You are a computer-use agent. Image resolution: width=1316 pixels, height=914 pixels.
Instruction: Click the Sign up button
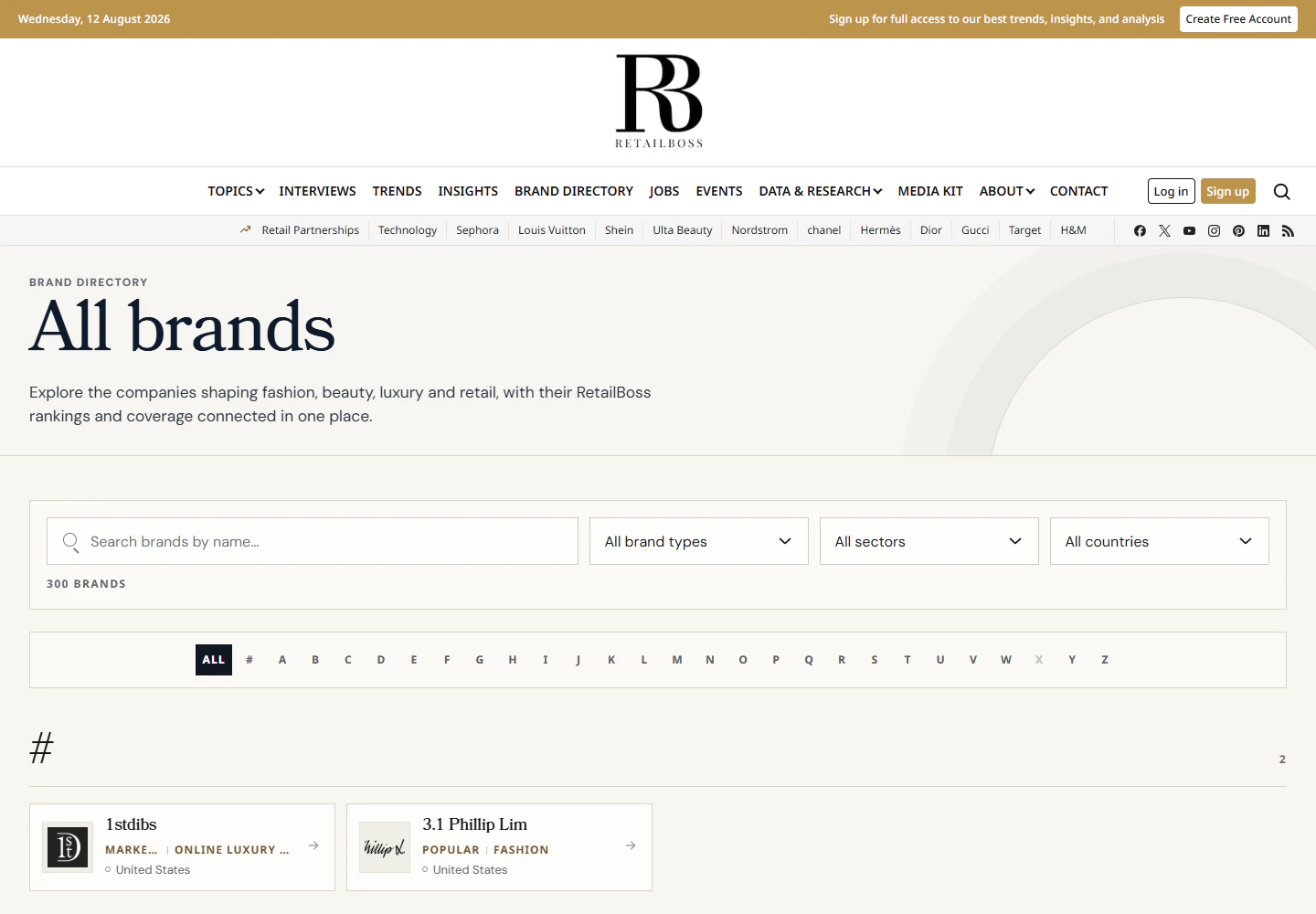point(1227,191)
